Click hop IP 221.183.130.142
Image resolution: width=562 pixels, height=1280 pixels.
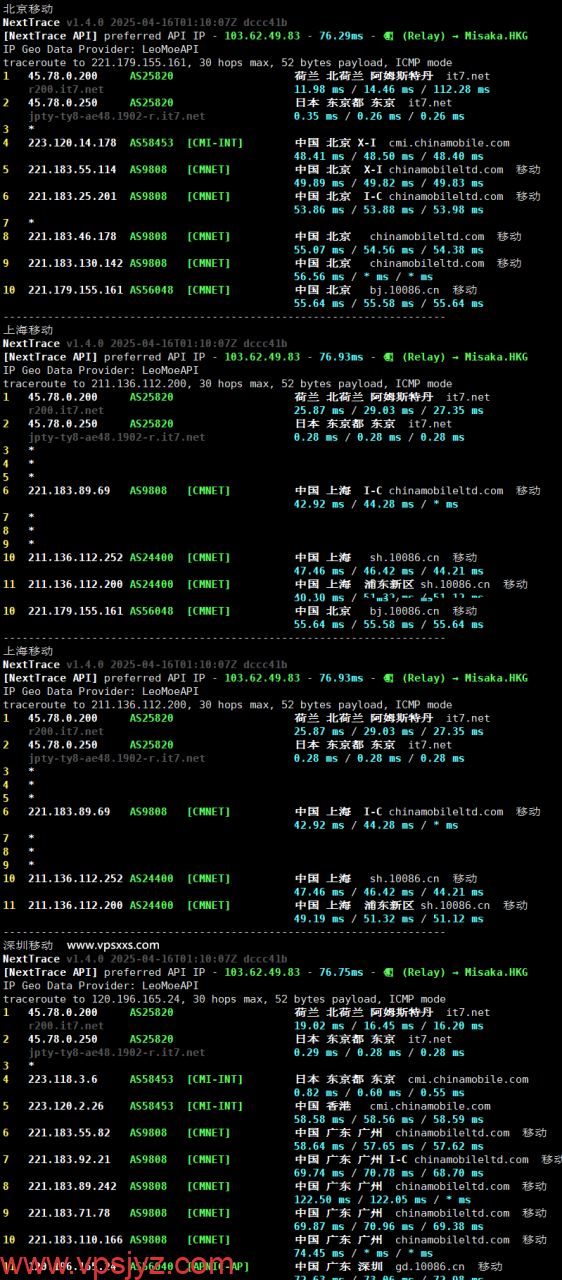pos(75,263)
